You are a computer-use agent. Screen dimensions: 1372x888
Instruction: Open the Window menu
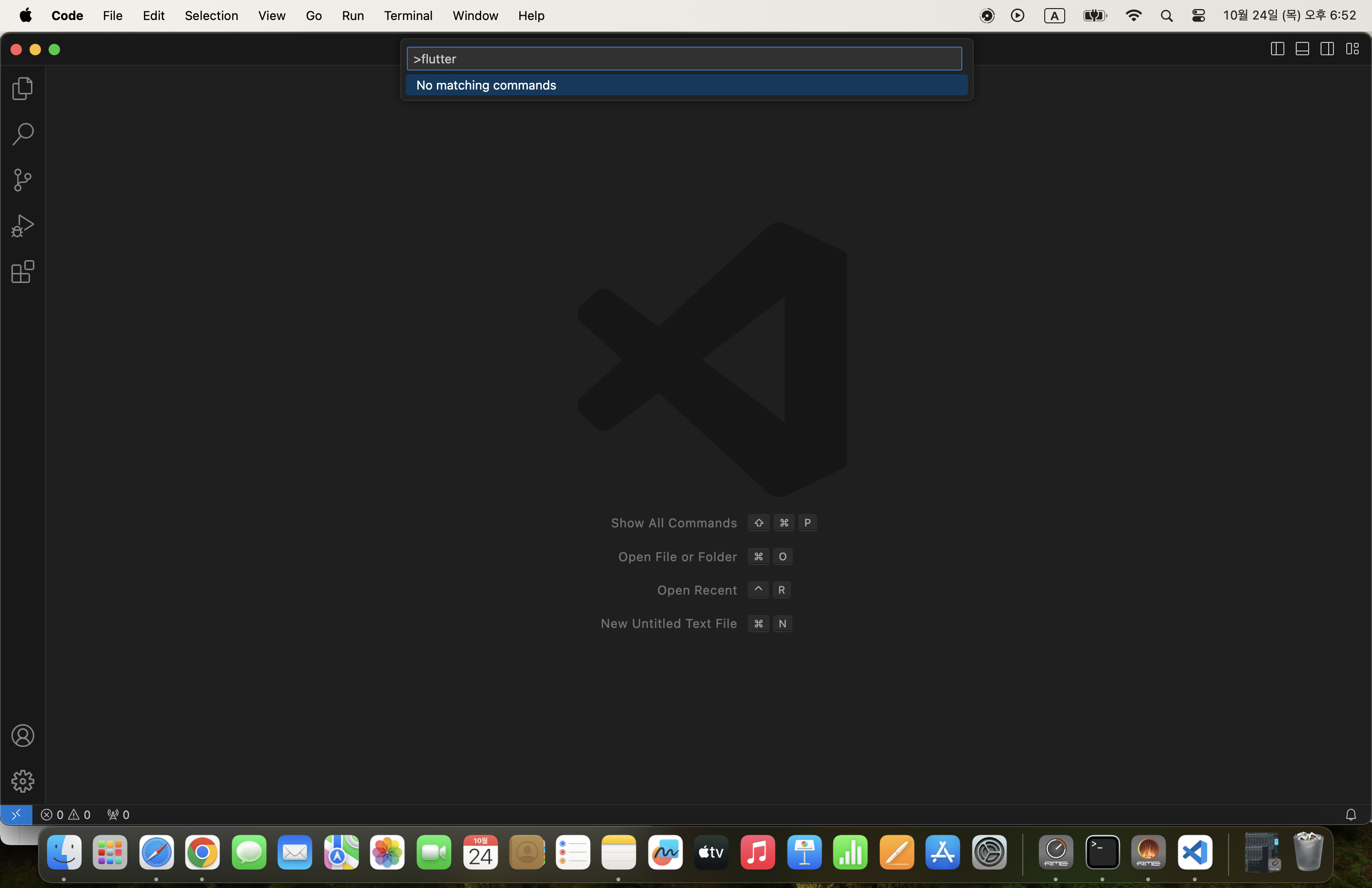[x=475, y=16]
